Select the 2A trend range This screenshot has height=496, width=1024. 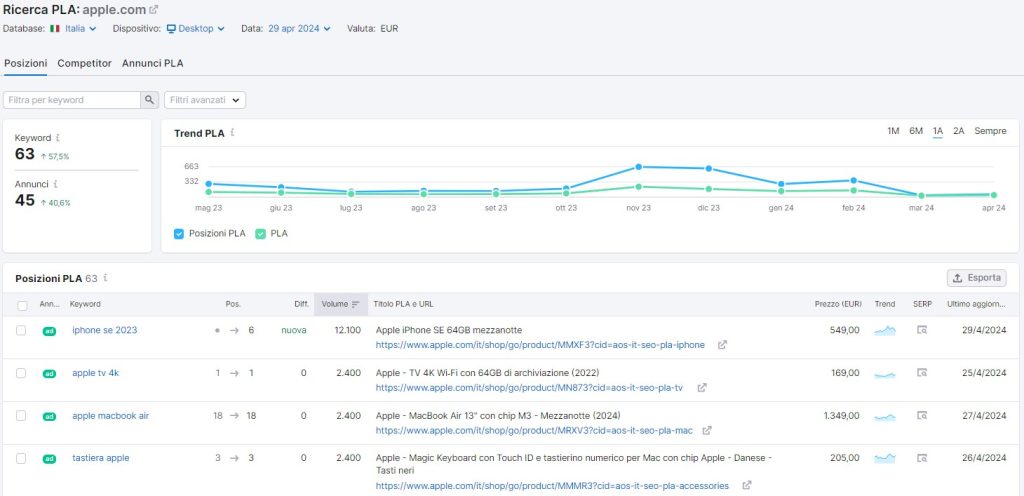click(x=958, y=131)
